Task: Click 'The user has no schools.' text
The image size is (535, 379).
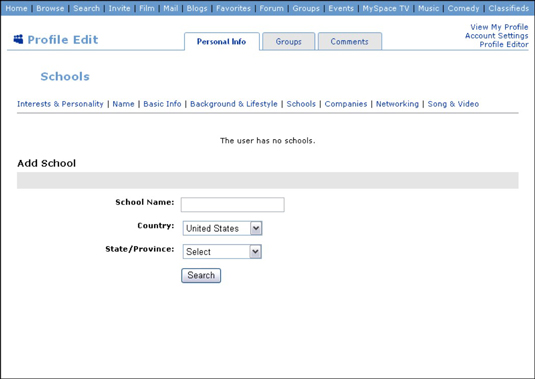Action: coord(268,141)
